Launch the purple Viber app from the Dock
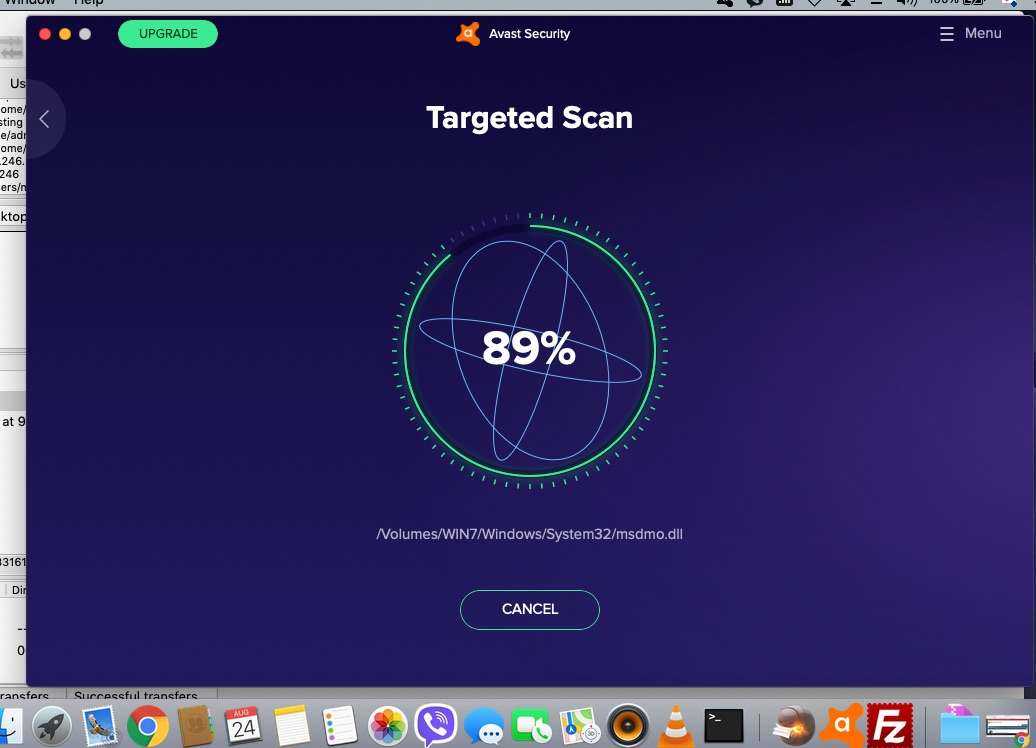The height and width of the screenshot is (748, 1036). [435, 726]
